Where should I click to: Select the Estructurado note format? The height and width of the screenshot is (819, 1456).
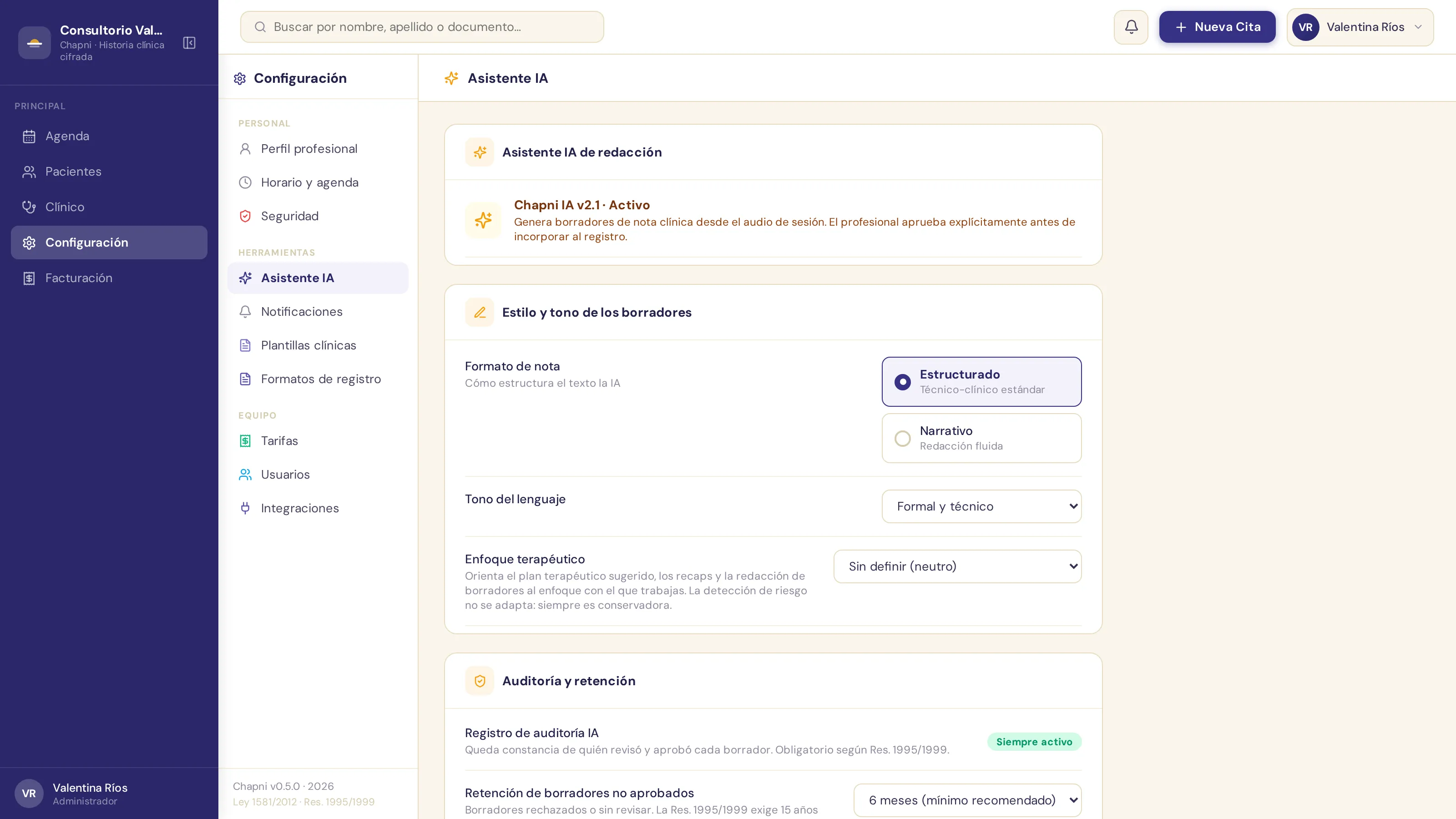(982, 382)
